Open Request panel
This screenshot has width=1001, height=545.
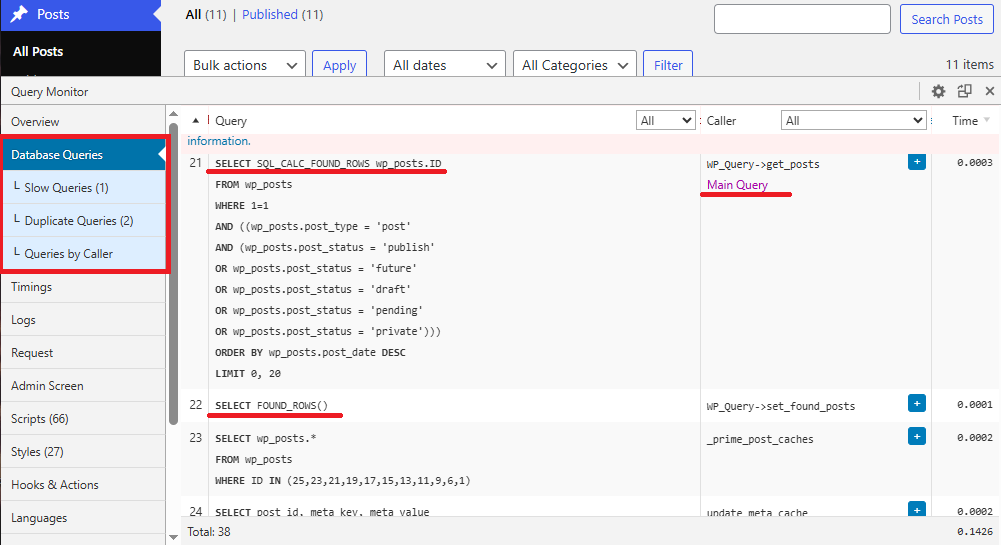pos(83,353)
